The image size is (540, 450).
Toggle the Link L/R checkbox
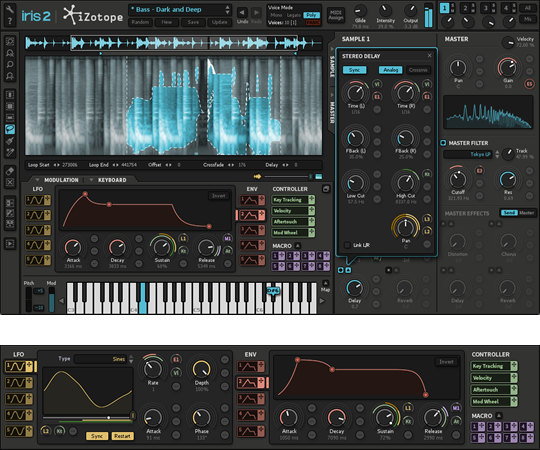347,245
